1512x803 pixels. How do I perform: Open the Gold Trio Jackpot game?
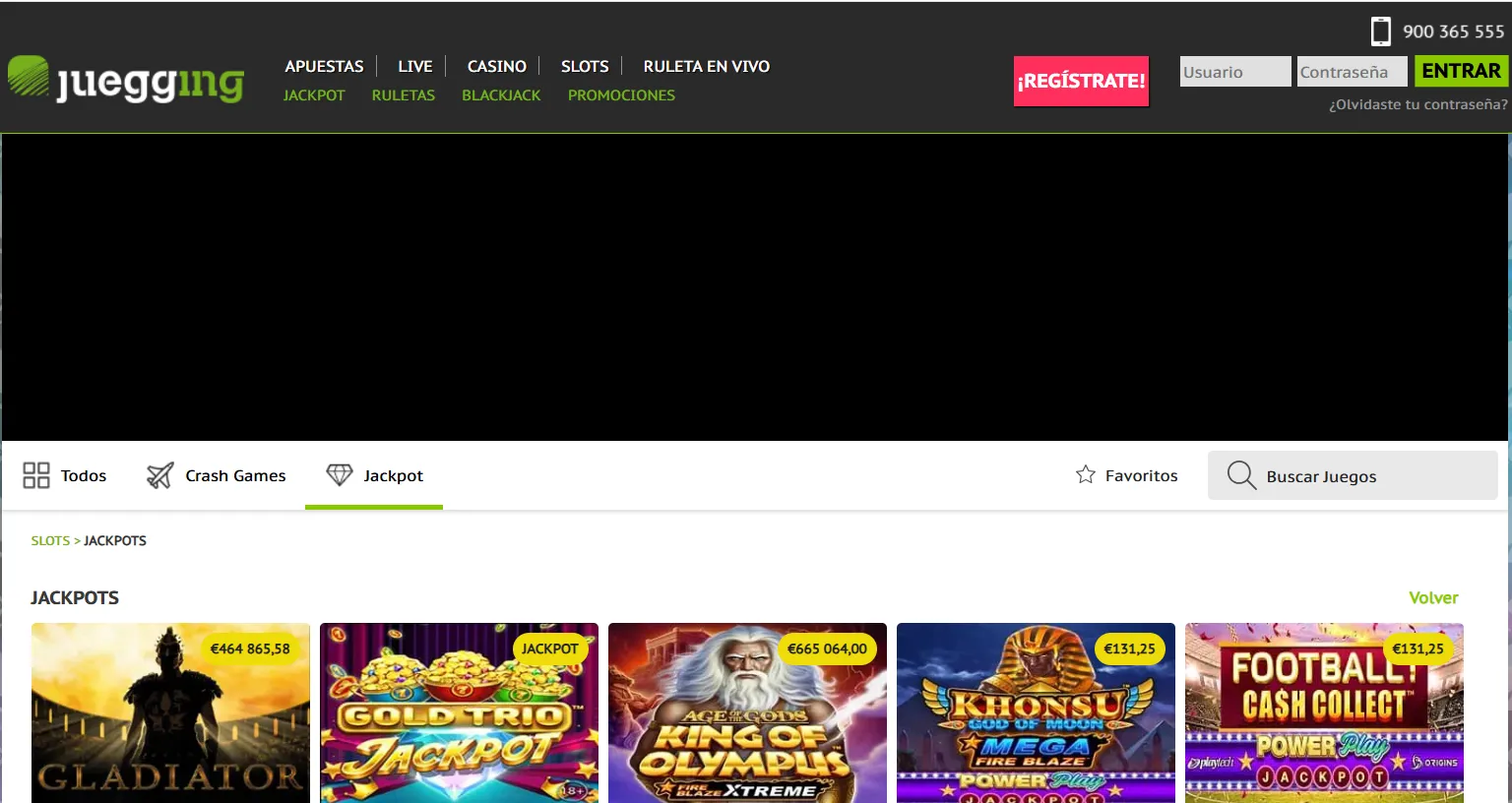(x=459, y=712)
